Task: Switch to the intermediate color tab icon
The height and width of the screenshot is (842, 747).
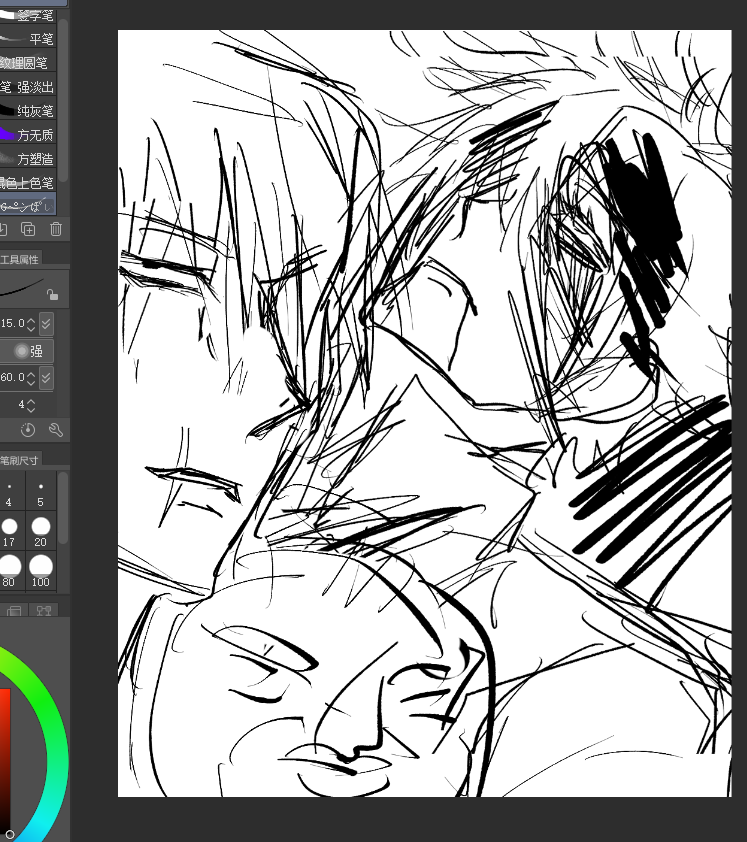Action: (x=43, y=611)
